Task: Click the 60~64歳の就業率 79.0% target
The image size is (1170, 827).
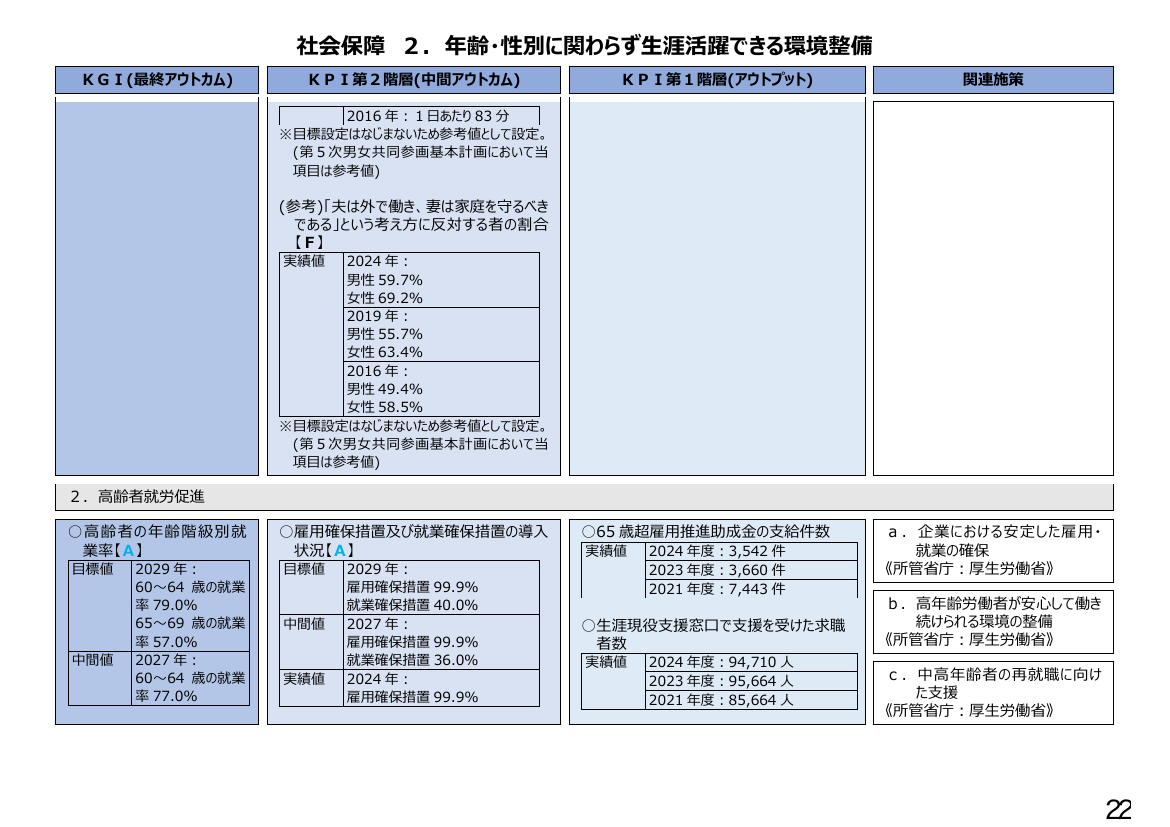Action: coord(190,596)
